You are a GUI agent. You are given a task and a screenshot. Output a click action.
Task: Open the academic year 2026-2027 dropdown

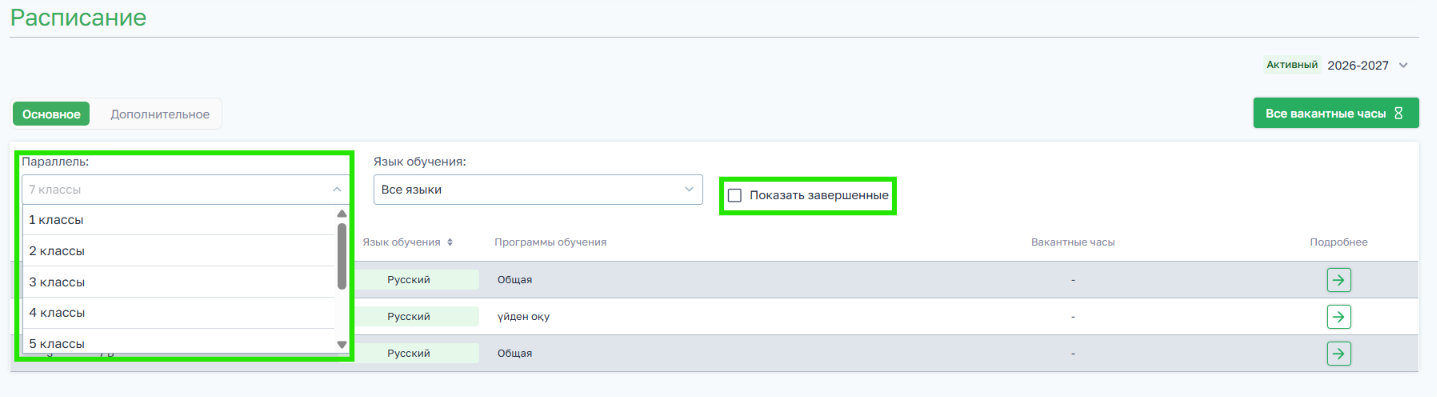pos(1368,65)
